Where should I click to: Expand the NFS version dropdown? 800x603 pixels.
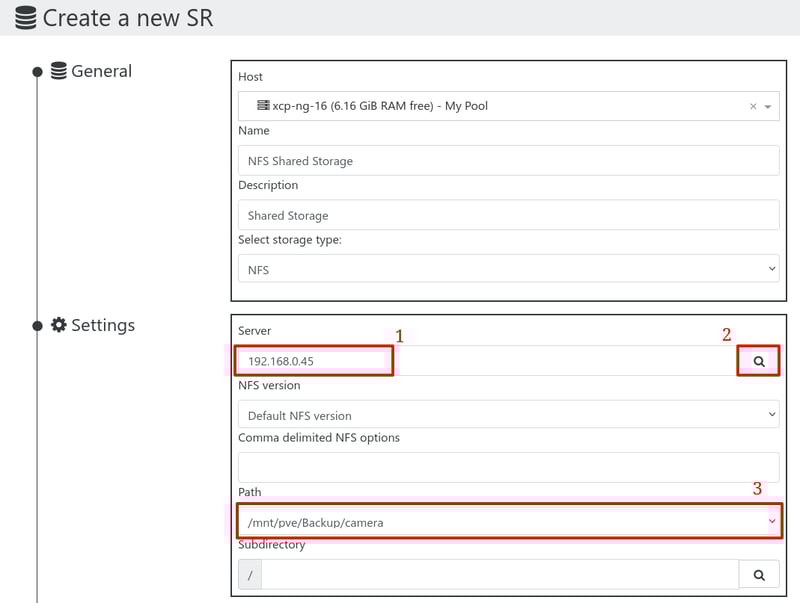508,415
